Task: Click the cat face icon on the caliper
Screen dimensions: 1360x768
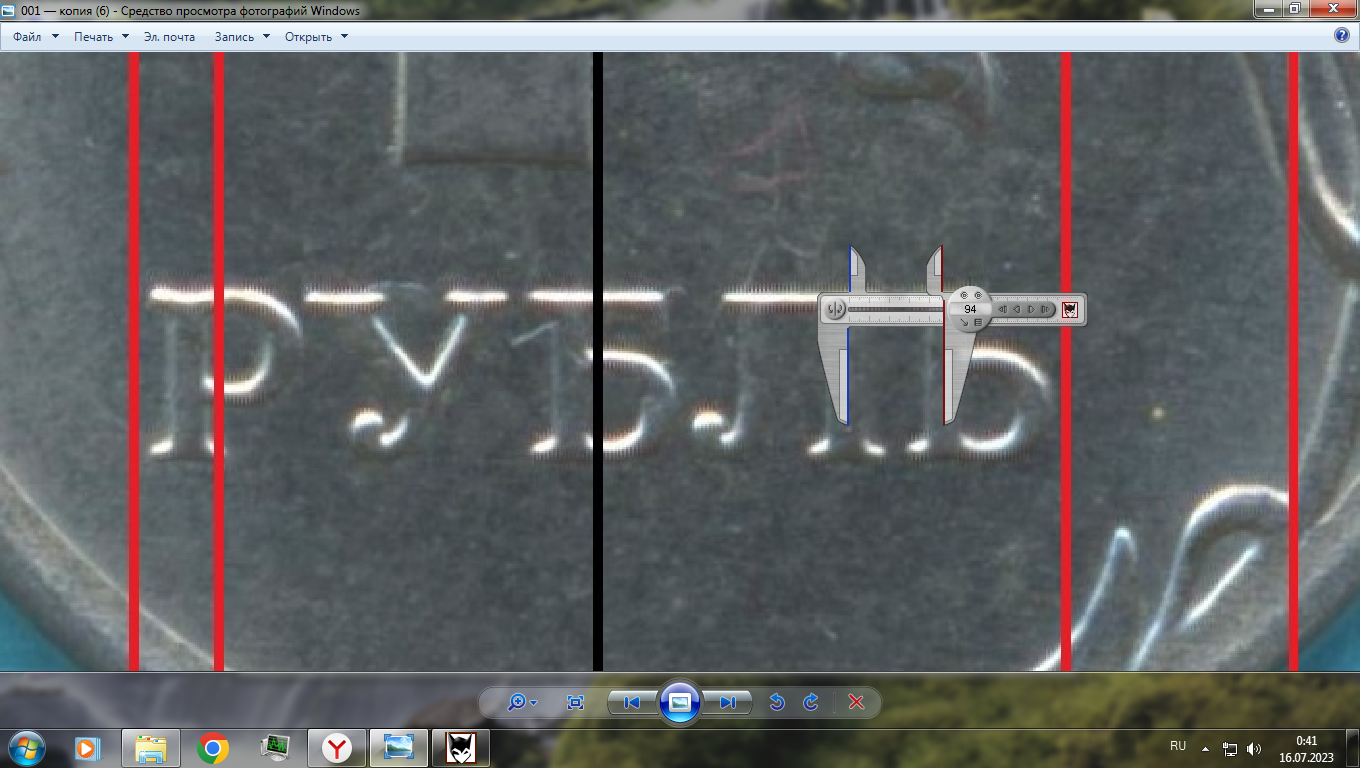Action: click(1069, 310)
